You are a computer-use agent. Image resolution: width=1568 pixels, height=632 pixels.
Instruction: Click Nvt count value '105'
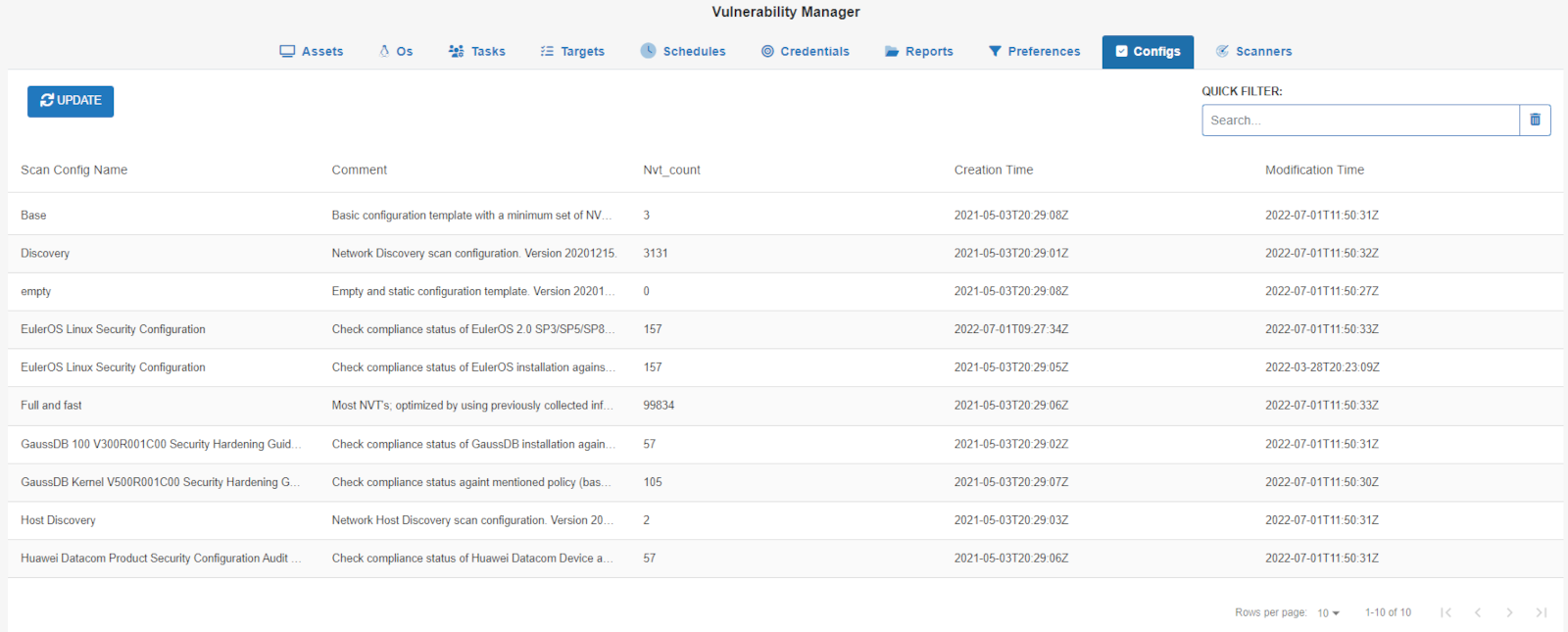(x=653, y=482)
